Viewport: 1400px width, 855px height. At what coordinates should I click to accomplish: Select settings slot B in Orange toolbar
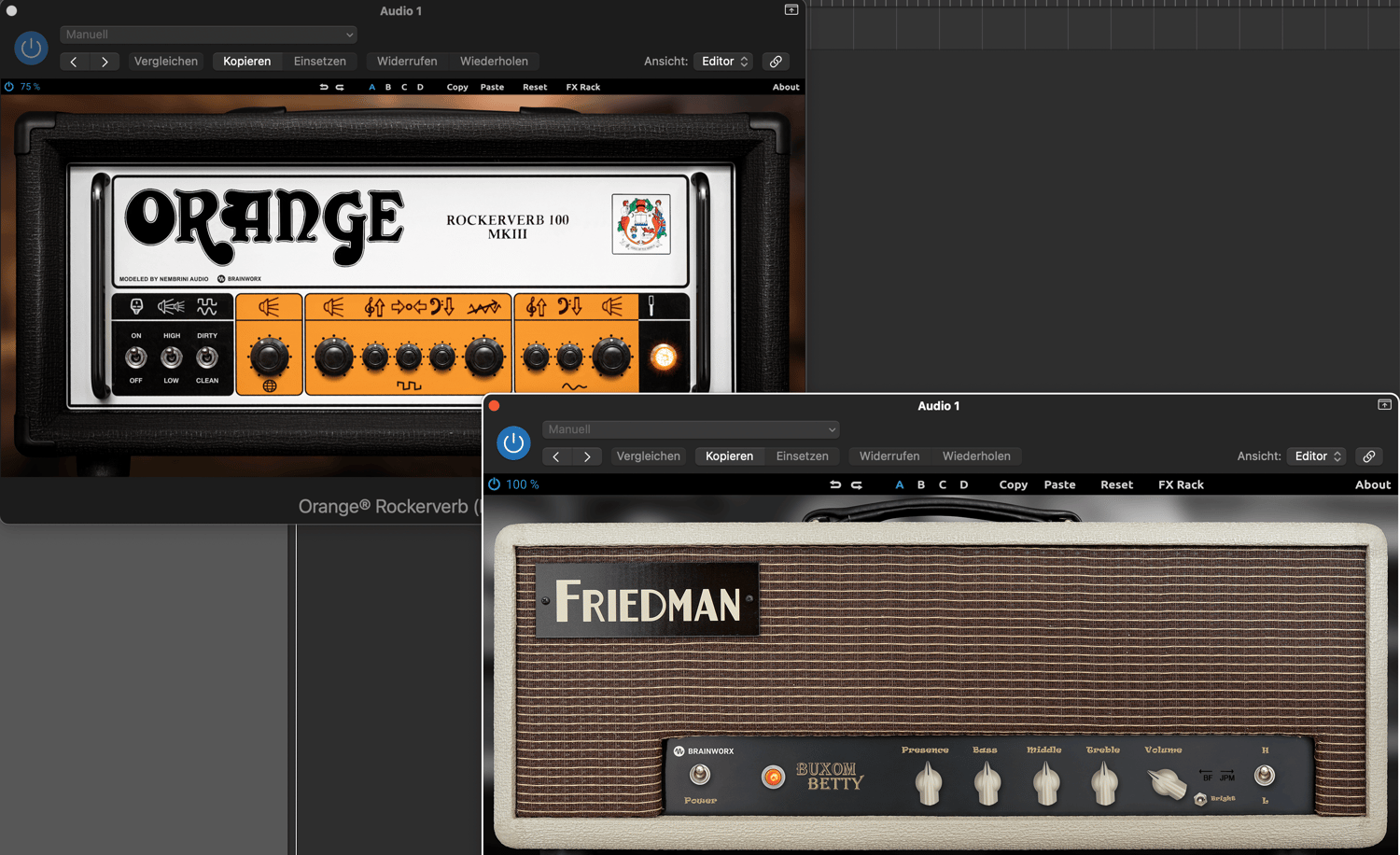[388, 87]
